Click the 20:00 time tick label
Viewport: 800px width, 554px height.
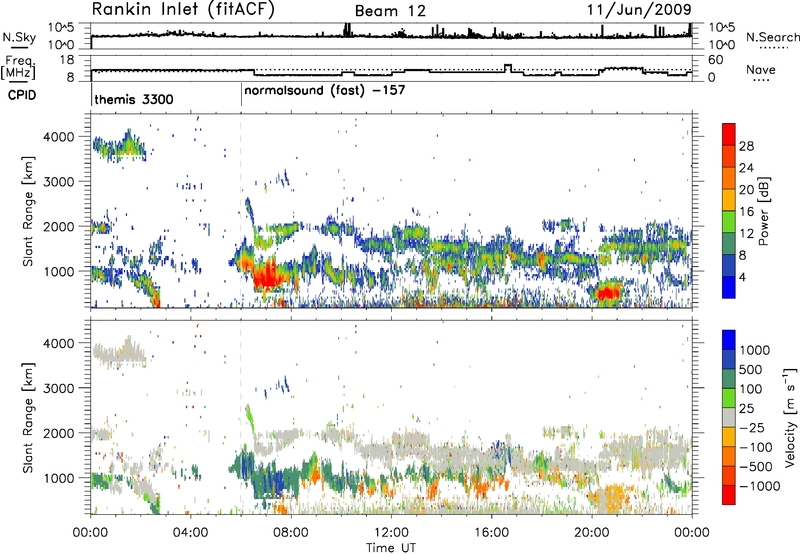tap(592, 533)
